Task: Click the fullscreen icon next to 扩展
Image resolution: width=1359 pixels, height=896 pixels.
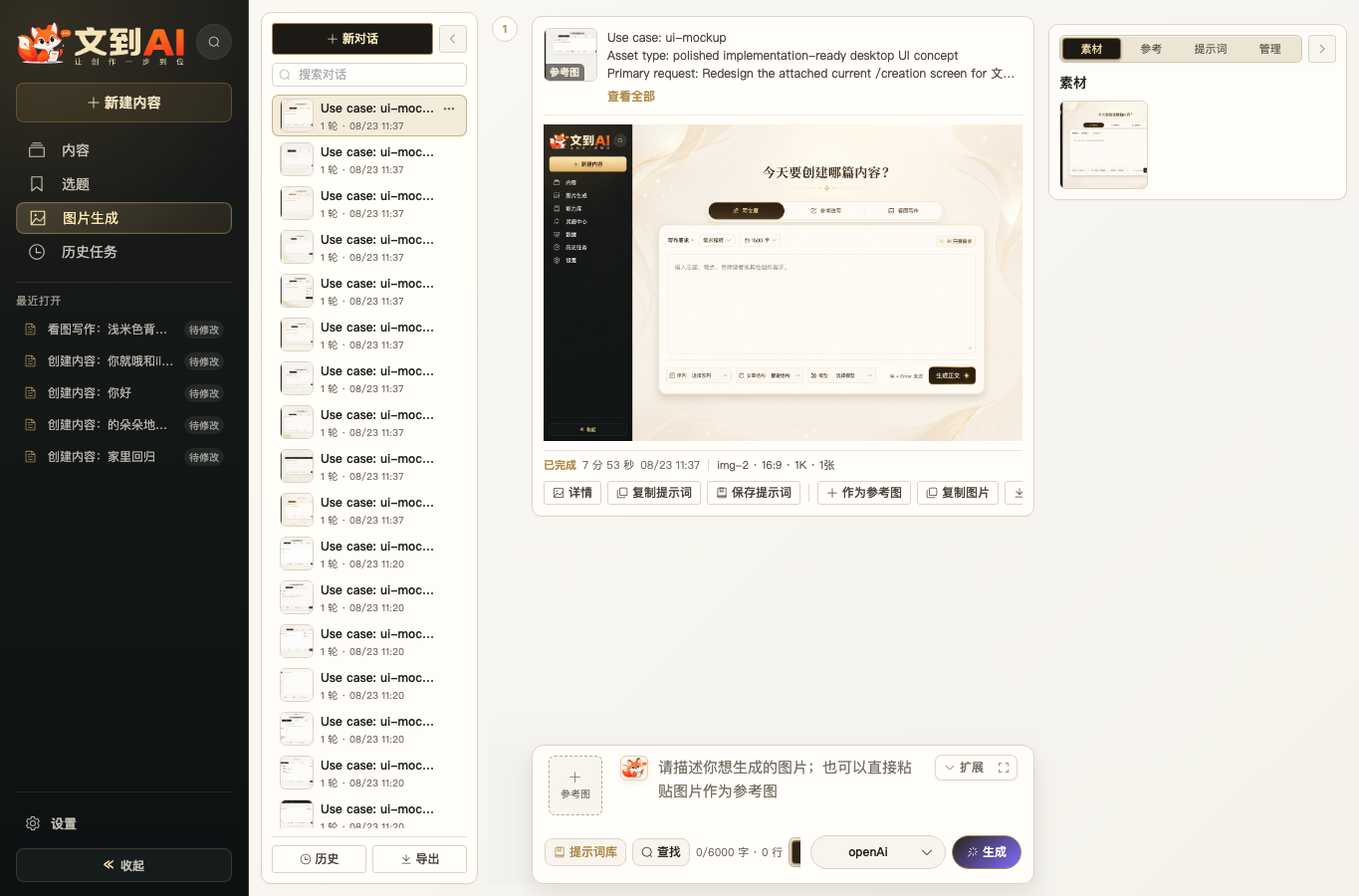Action: pos(1004,768)
